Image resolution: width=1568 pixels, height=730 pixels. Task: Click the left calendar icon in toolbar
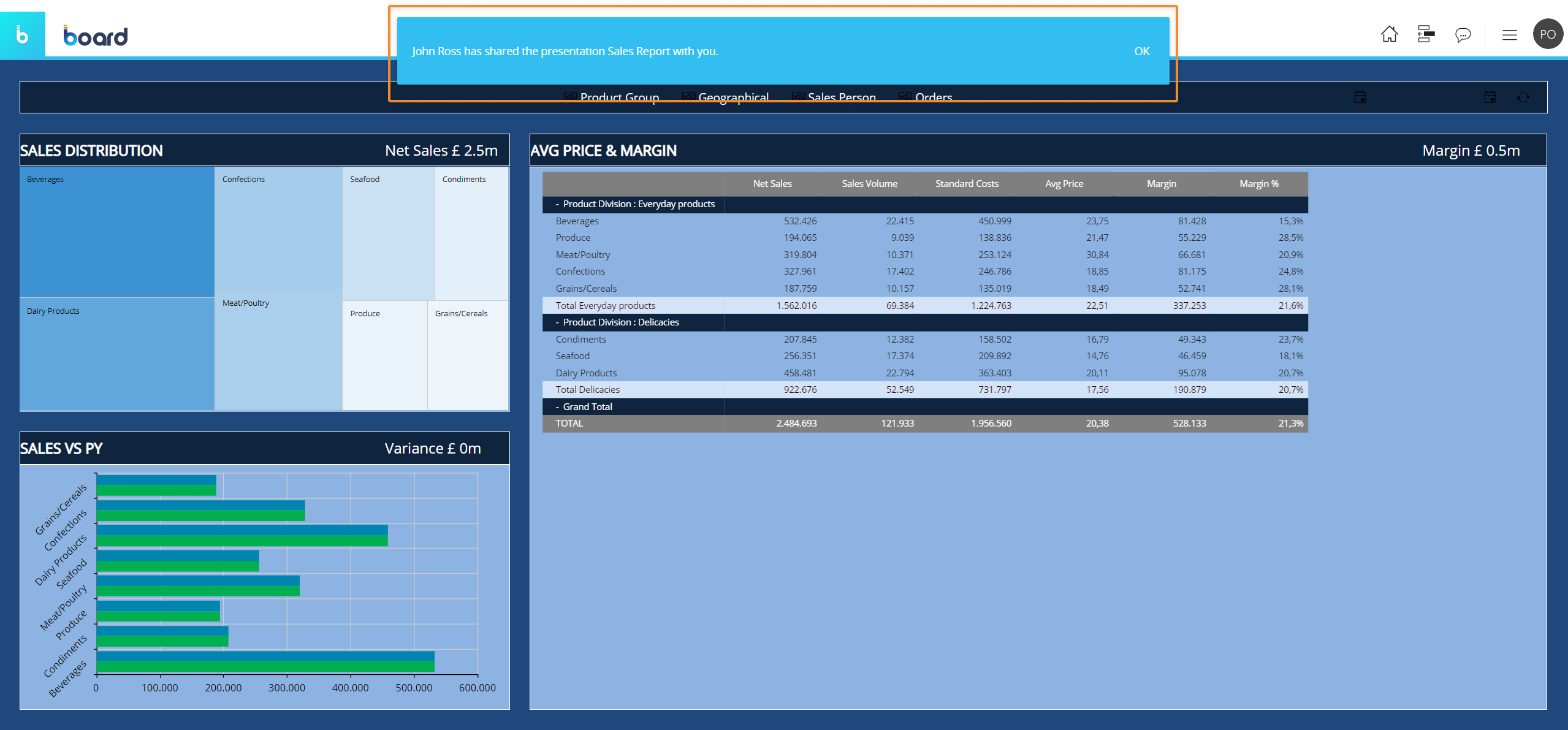pyautogui.click(x=1360, y=97)
